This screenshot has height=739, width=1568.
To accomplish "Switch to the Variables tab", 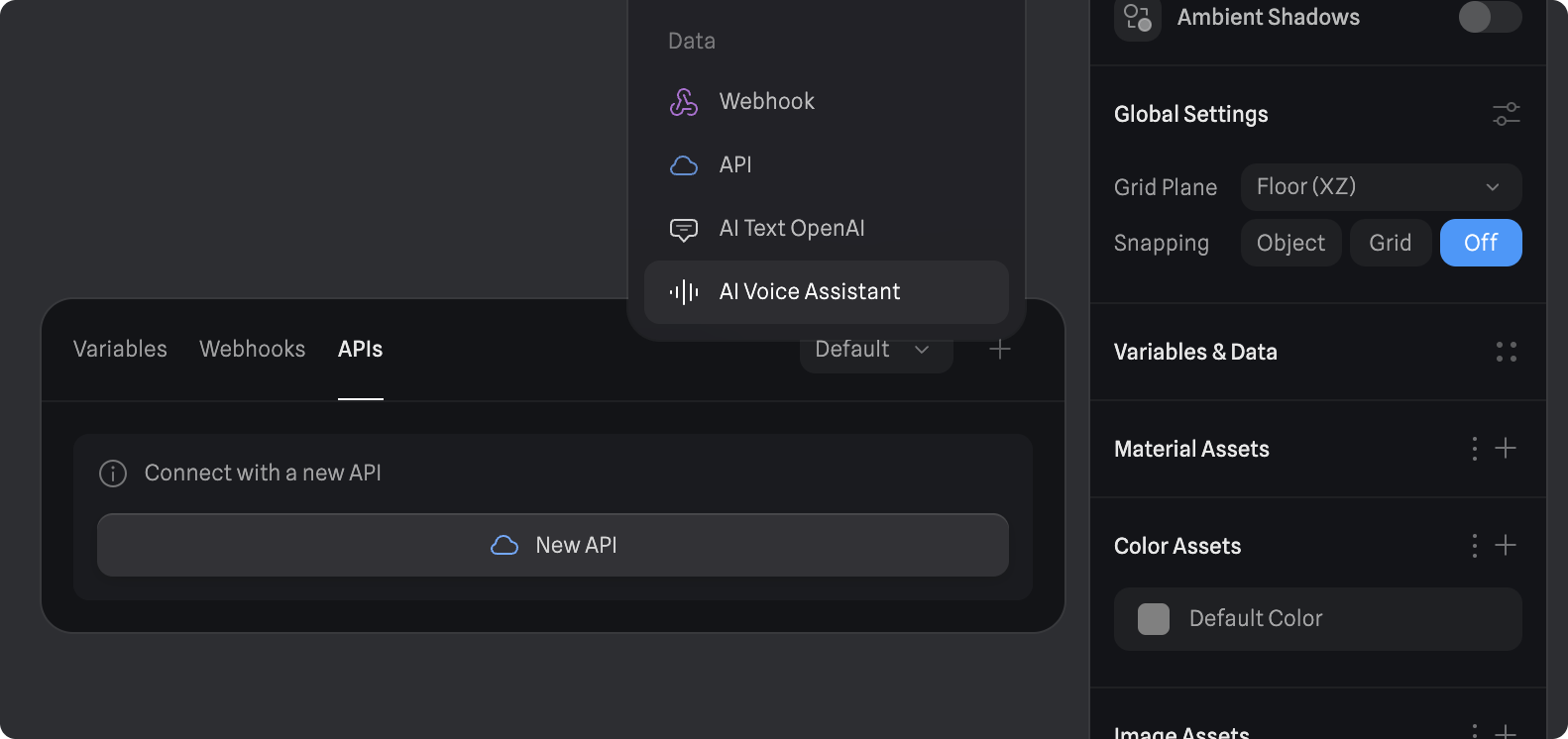I will coord(120,350).
